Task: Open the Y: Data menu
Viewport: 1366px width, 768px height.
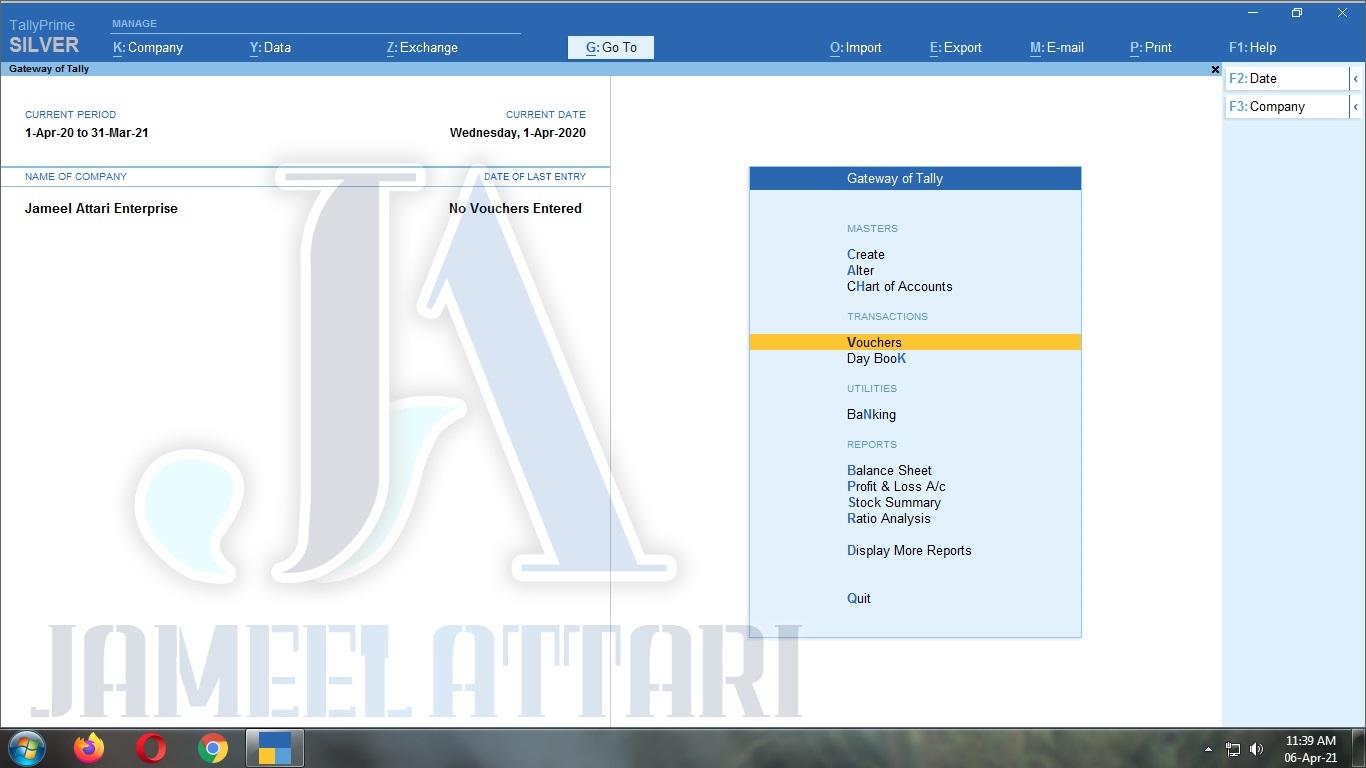Action: pos(270,47)
